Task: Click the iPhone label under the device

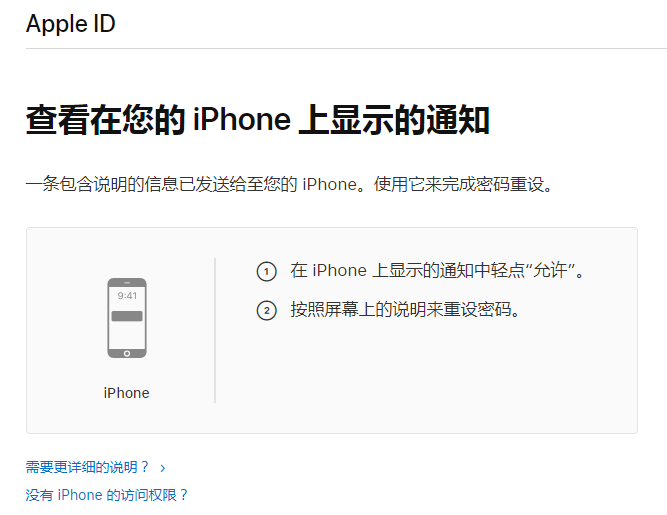Action: [126, 393]
